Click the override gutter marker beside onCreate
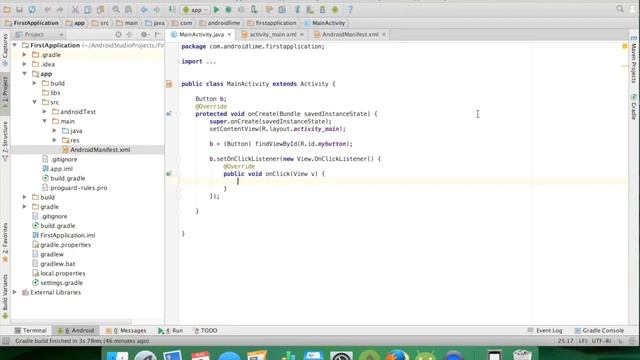The image size is (640, 360). [169, 114]
